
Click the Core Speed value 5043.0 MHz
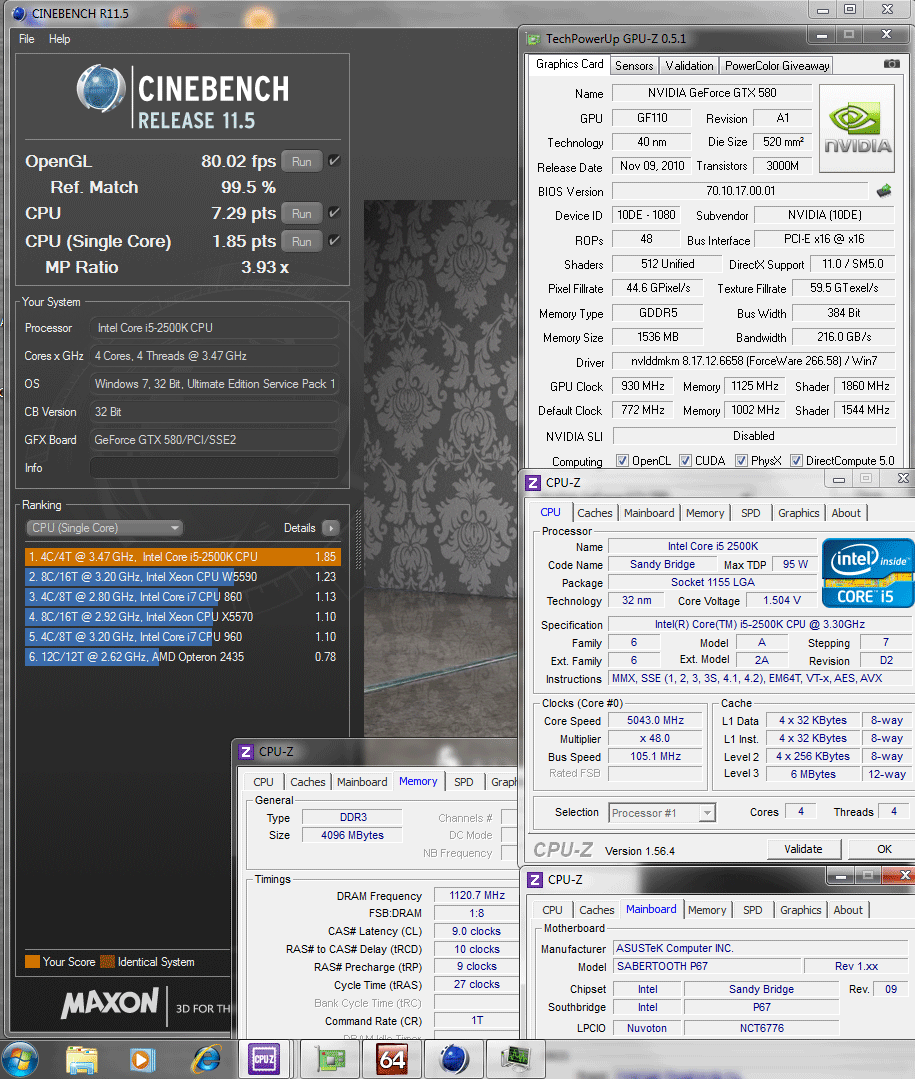[x=655, y=720]
